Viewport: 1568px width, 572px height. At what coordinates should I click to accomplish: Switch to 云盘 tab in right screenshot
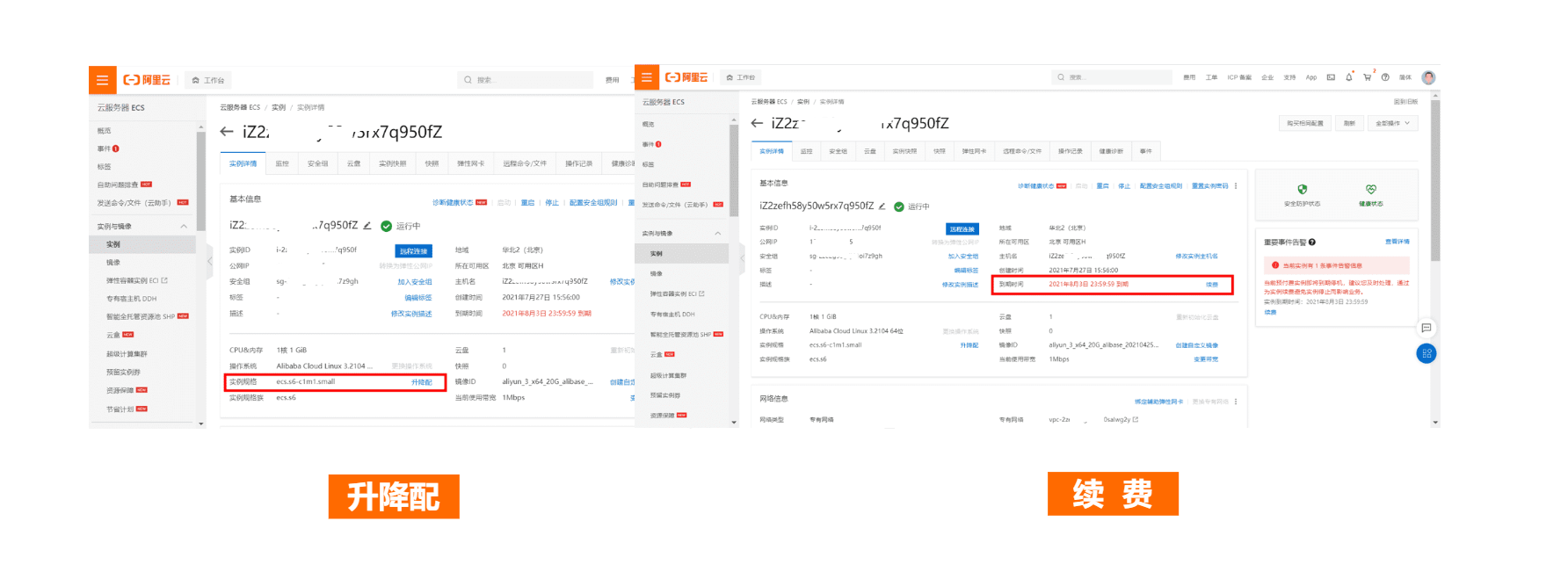coord(870,151)
